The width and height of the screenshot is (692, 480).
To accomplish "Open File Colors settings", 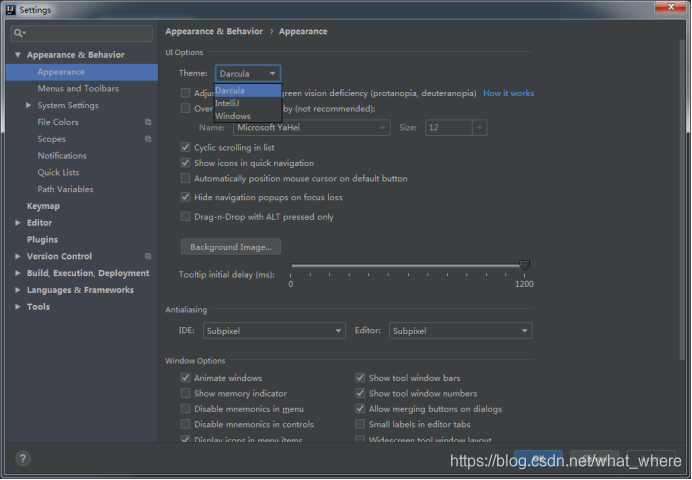I will [58, 122].
